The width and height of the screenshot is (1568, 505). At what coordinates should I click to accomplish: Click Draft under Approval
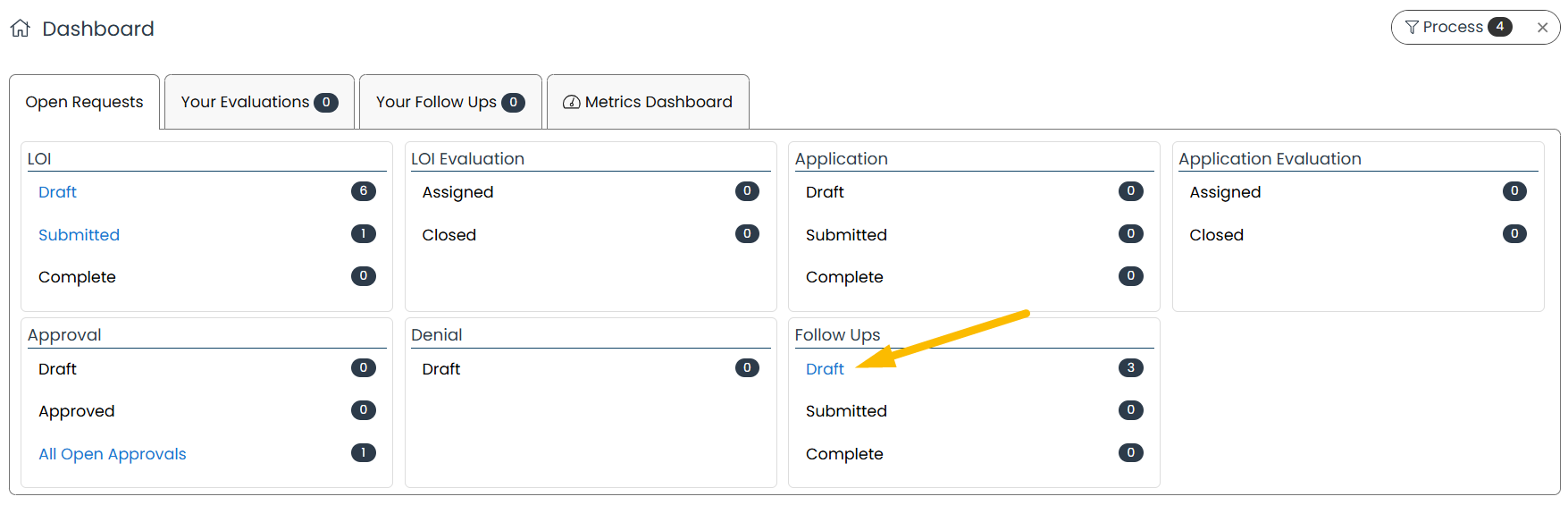tap(57, 369)
